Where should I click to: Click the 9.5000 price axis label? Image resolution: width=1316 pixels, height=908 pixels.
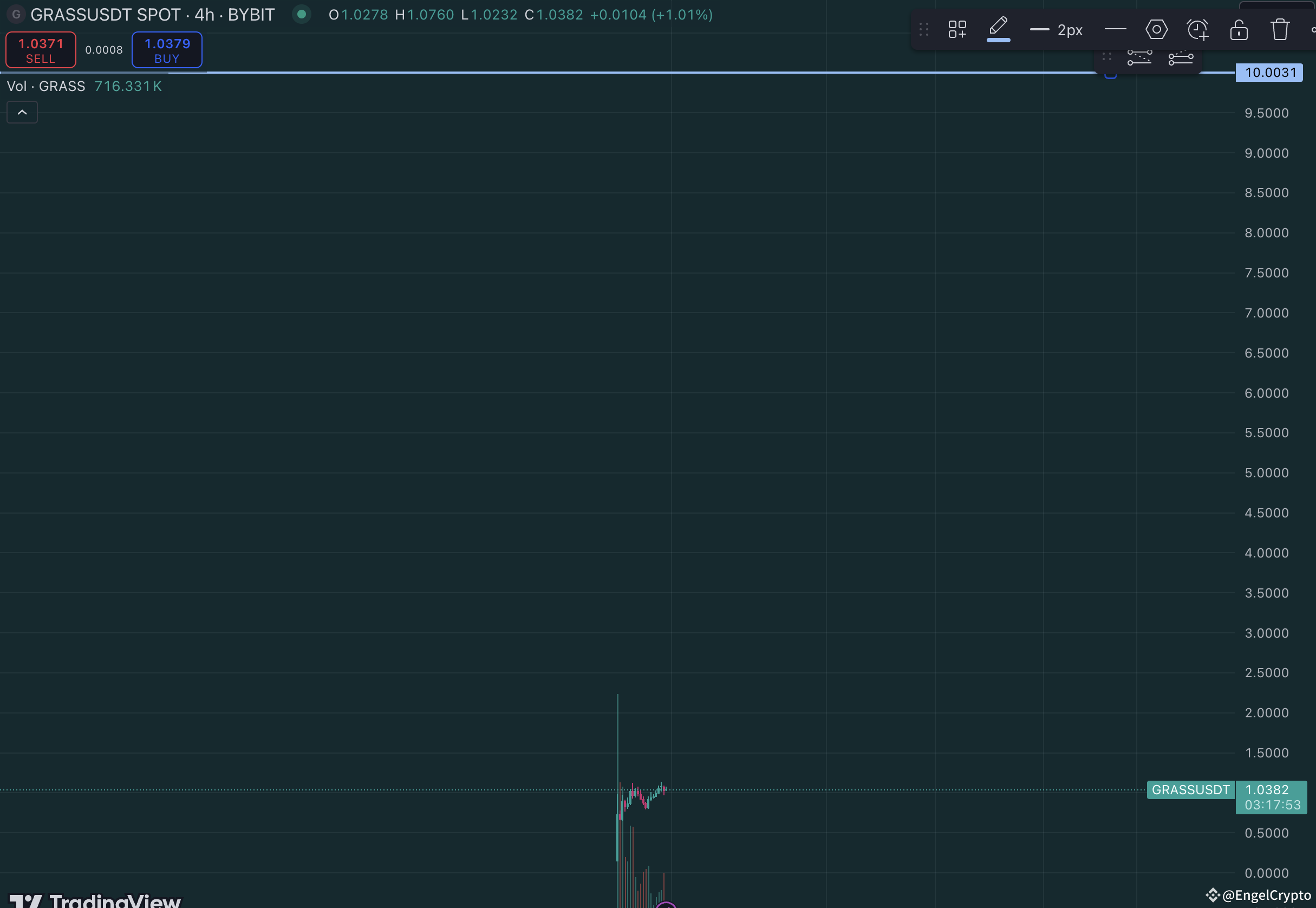(1267, 113)
